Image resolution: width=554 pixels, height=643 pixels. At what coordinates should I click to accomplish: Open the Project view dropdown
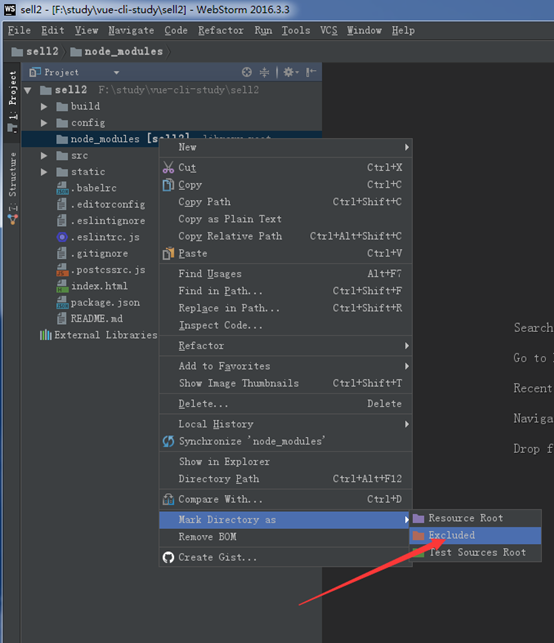(x=116, y=73)
